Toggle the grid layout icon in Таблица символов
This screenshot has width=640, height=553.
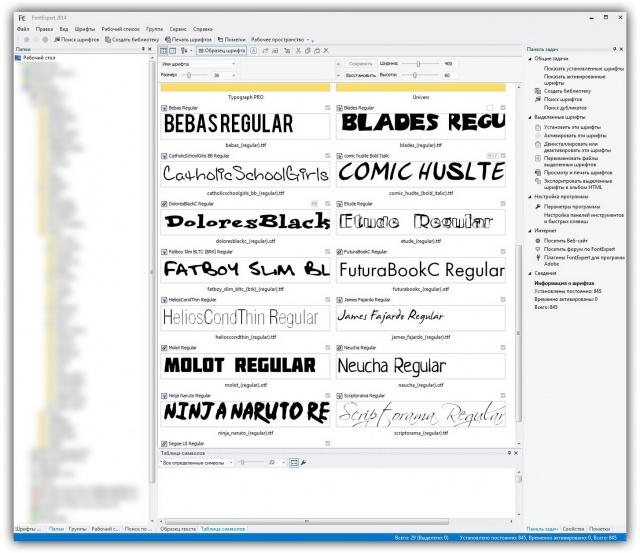pos(293,462)
